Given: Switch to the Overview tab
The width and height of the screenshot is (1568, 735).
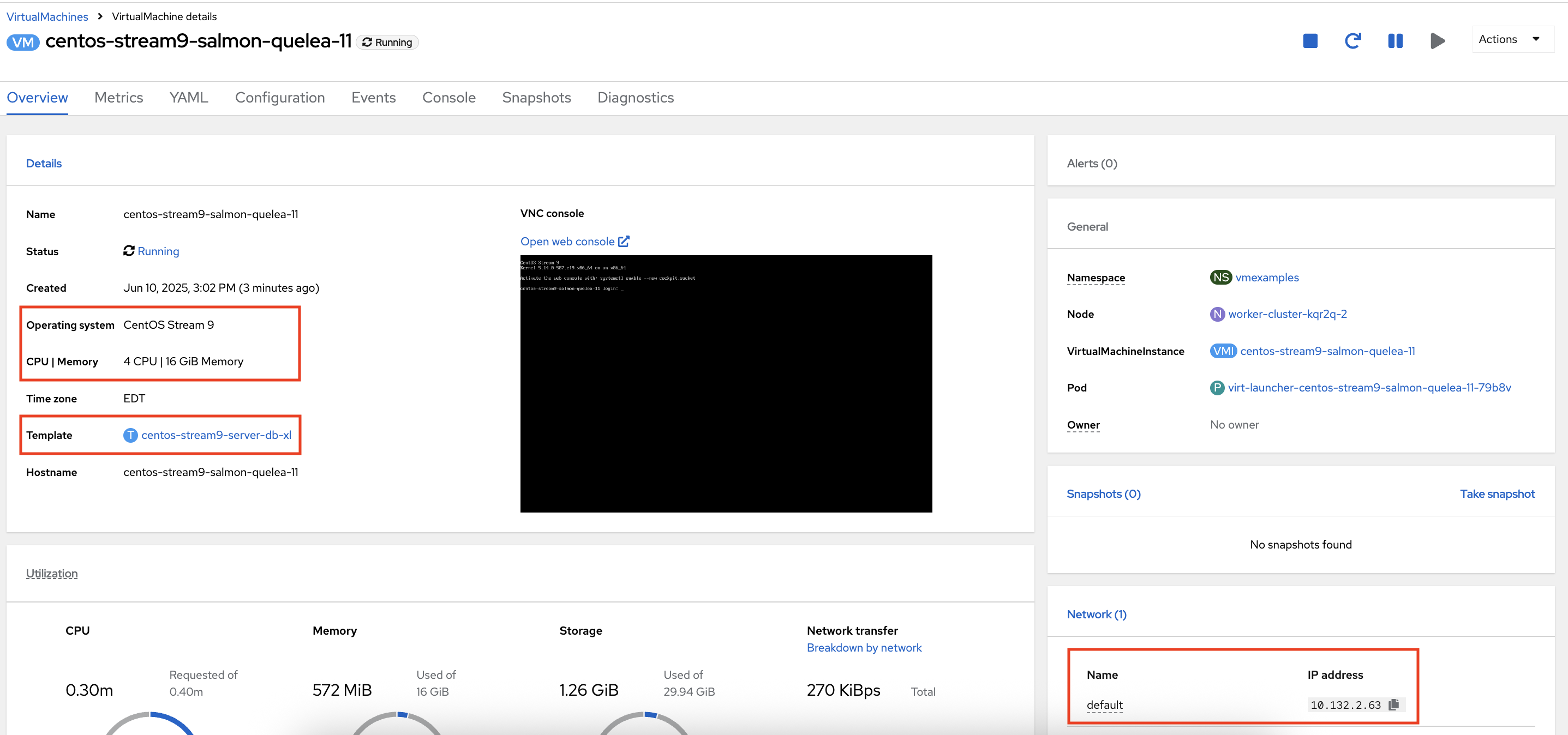Looking at the screenshot, I should click(x=37, y=98).
